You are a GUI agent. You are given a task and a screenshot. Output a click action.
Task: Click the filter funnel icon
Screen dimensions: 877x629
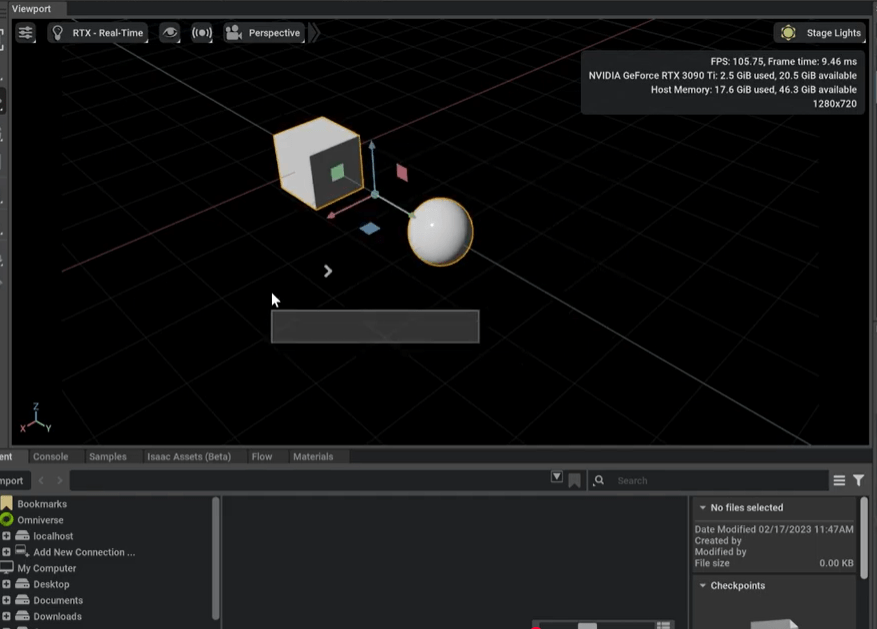pos(858,481)
